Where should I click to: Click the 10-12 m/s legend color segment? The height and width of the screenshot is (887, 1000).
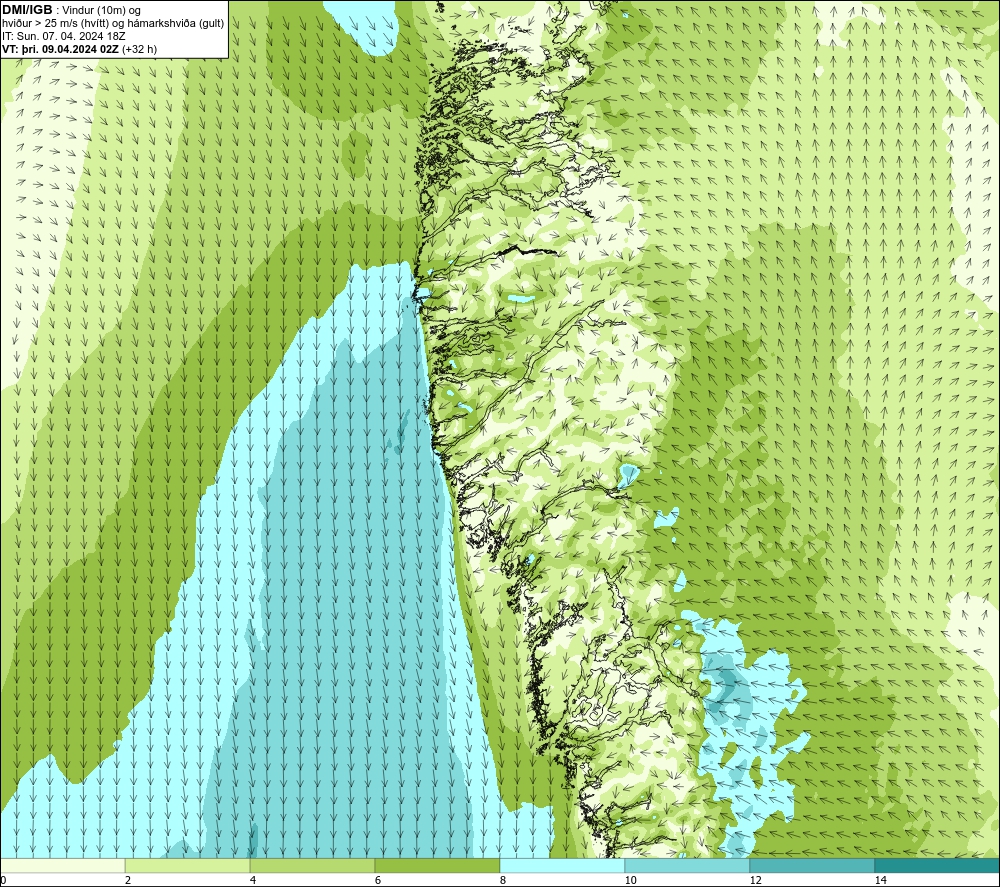point(688,865)
